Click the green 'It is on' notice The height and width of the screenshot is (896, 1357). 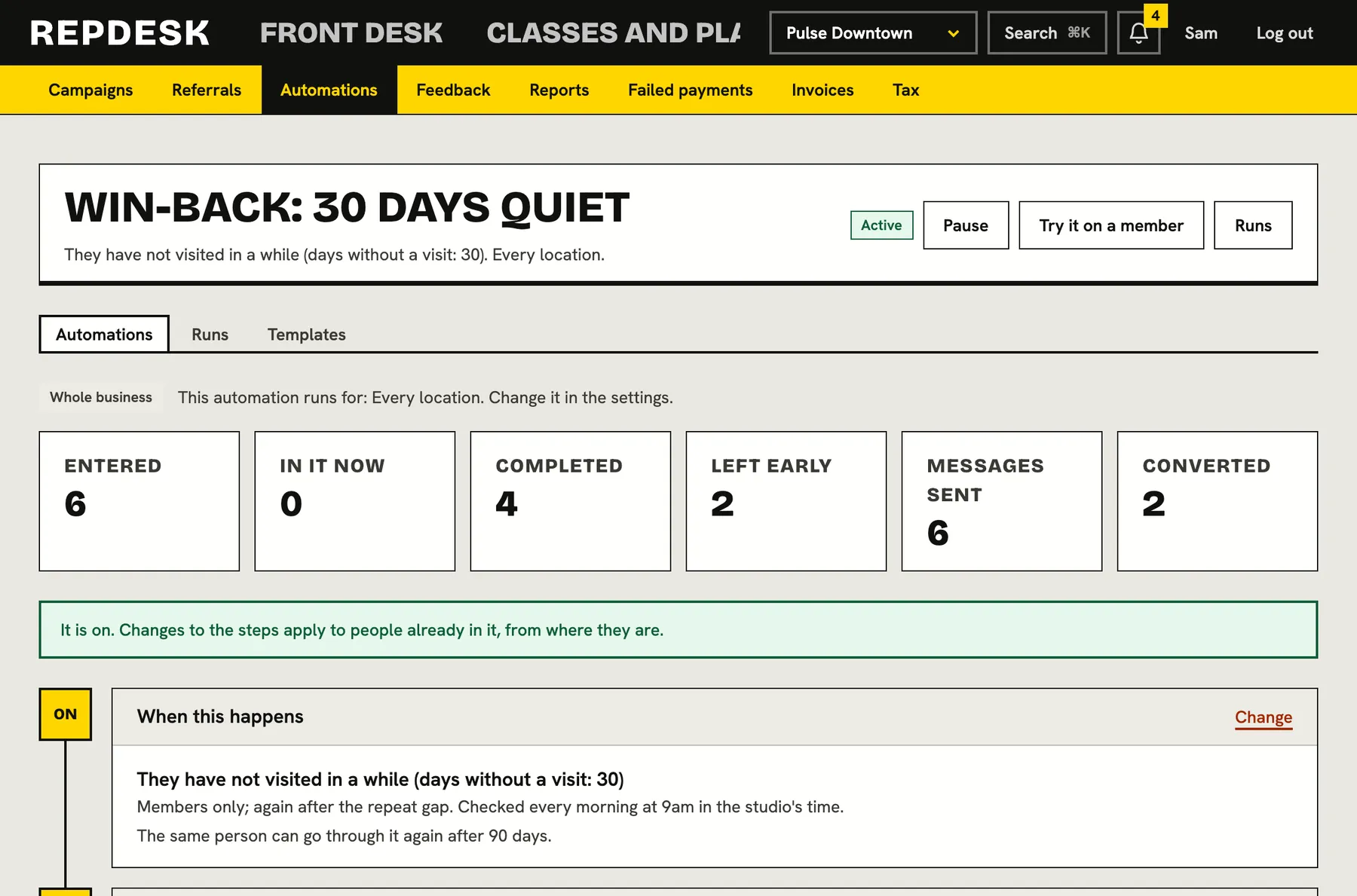tap(678, 630)
